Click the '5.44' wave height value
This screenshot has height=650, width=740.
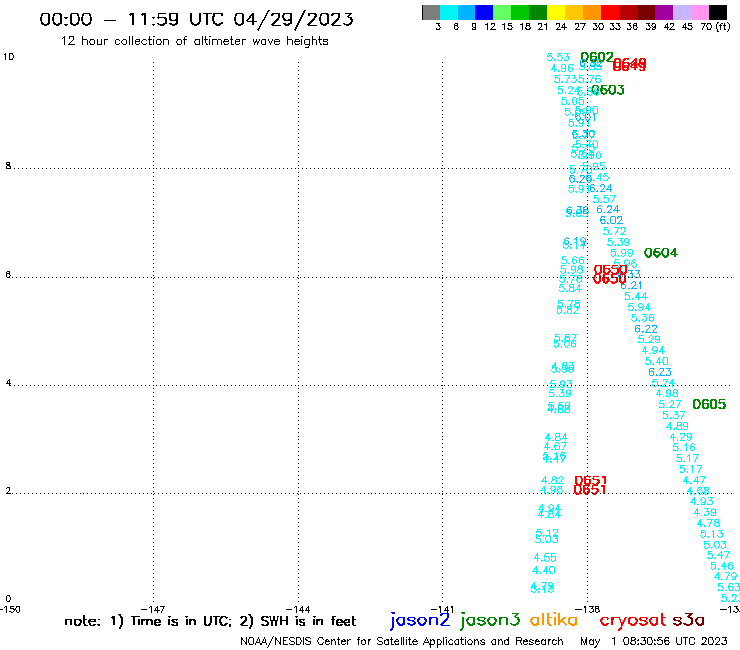coord(636,296)
